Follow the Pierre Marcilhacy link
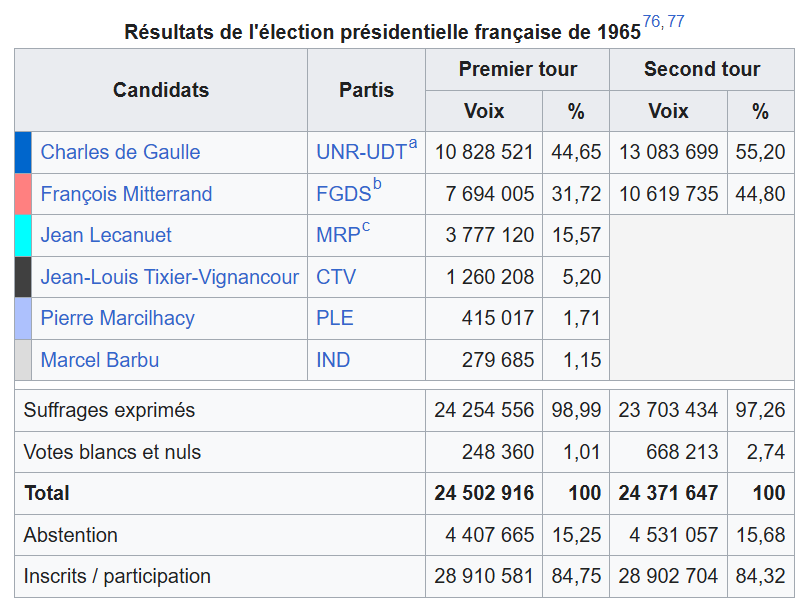 pos(117,318)
